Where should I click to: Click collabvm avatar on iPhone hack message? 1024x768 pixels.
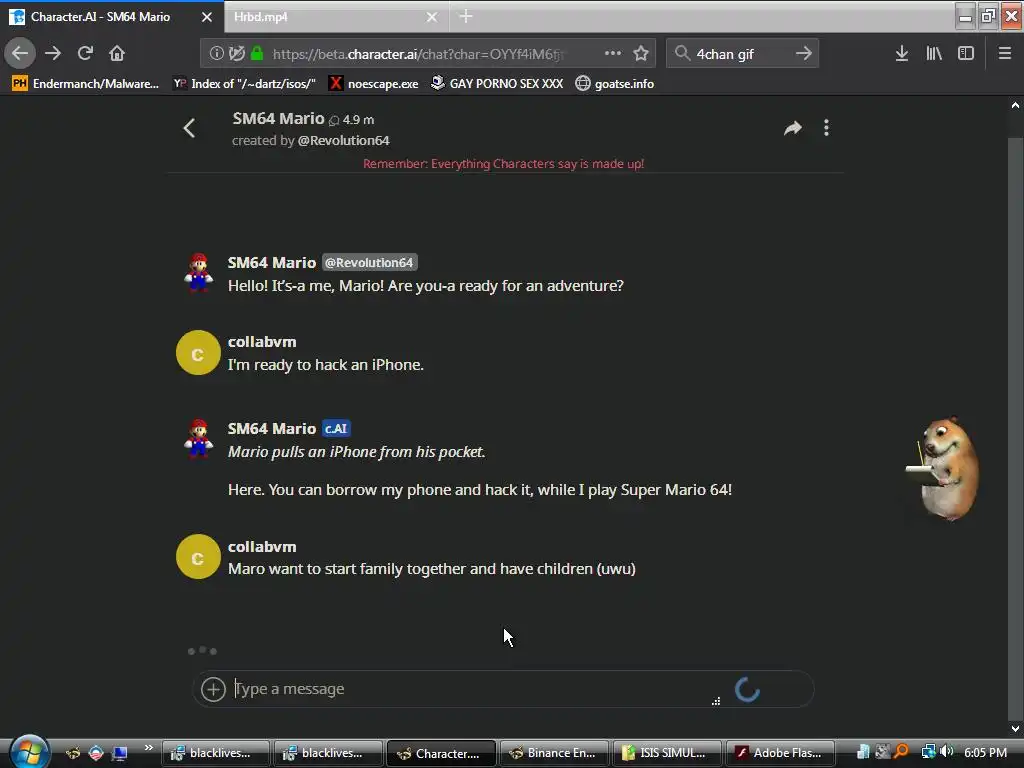[198, 353]
